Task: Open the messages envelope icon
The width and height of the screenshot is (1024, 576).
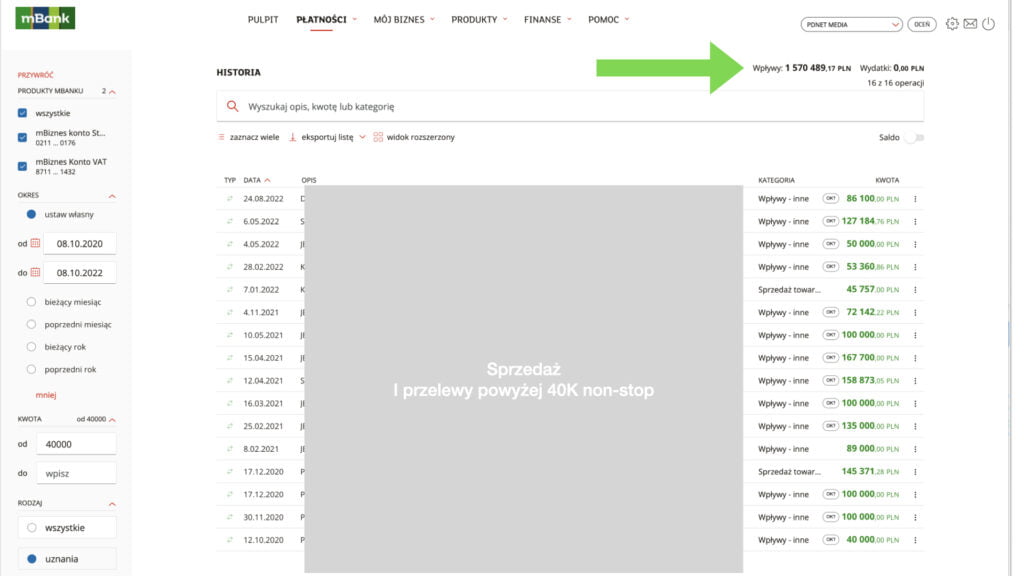Action: coord(970,24)
